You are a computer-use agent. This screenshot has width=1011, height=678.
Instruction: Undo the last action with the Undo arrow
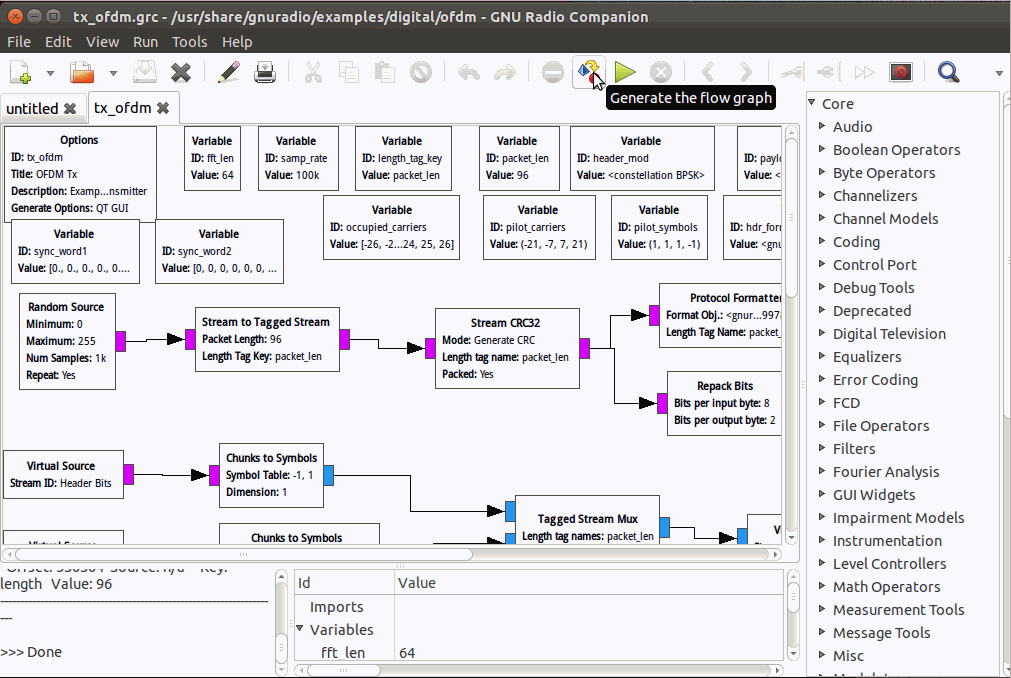point(469,72)
